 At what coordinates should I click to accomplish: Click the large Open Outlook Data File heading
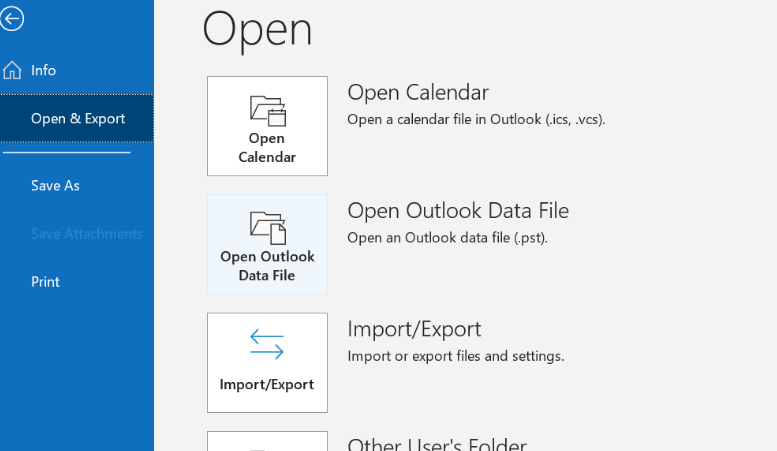click(x=457, y=210)
